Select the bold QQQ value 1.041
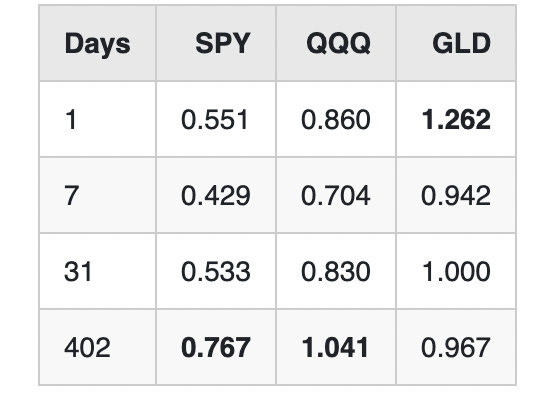 coord(335,347)
